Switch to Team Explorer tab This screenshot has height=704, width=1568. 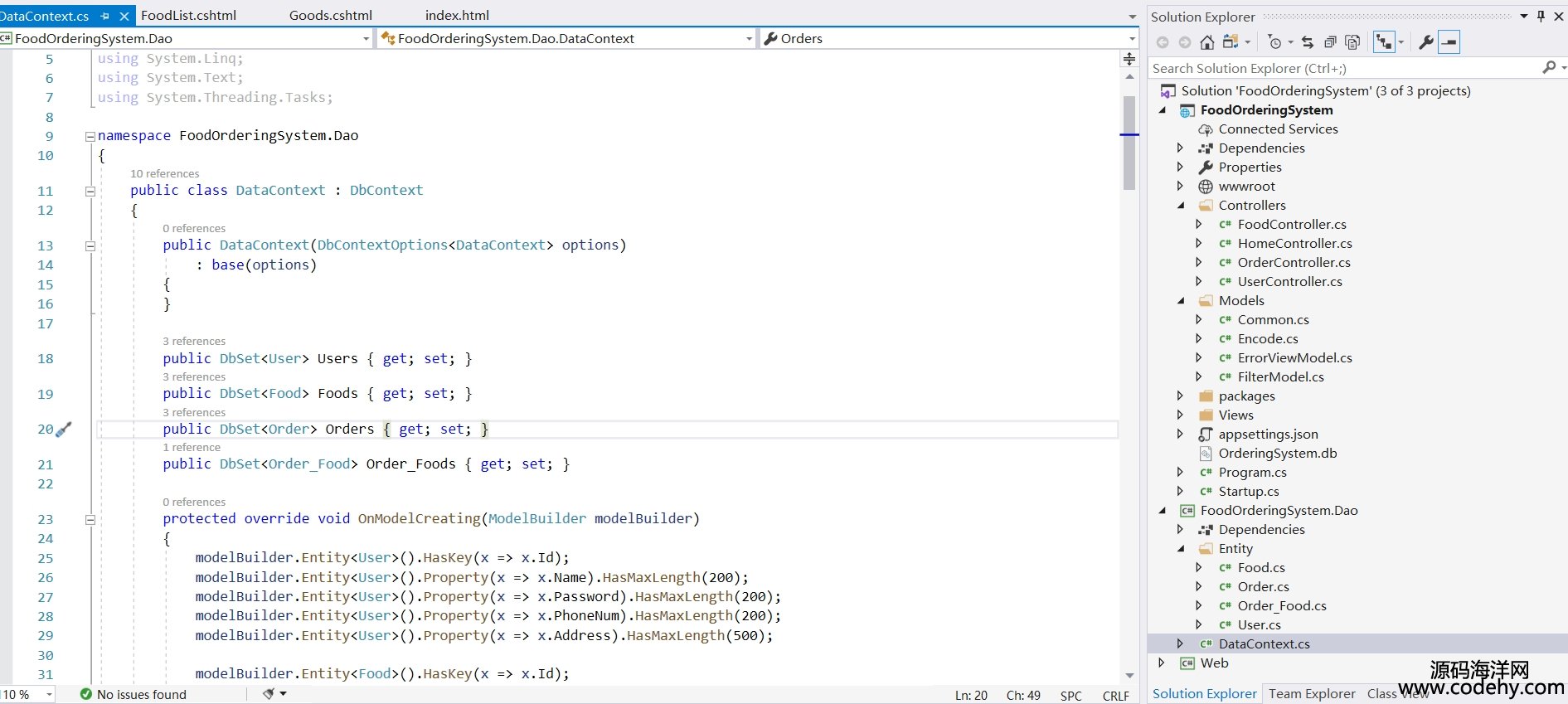tap(1312, 693)
